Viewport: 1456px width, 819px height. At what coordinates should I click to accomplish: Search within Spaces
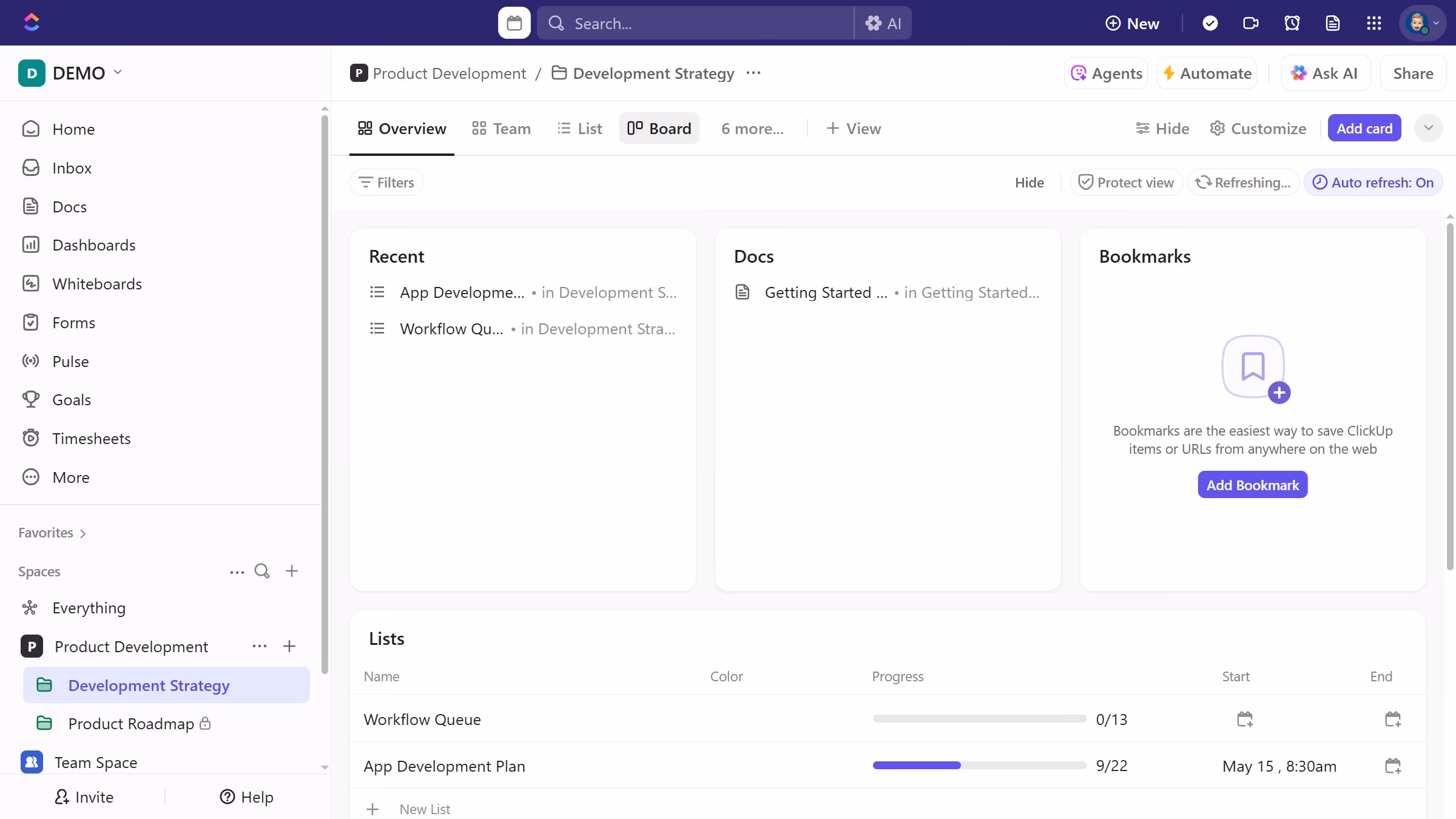(x=262, y=571)
